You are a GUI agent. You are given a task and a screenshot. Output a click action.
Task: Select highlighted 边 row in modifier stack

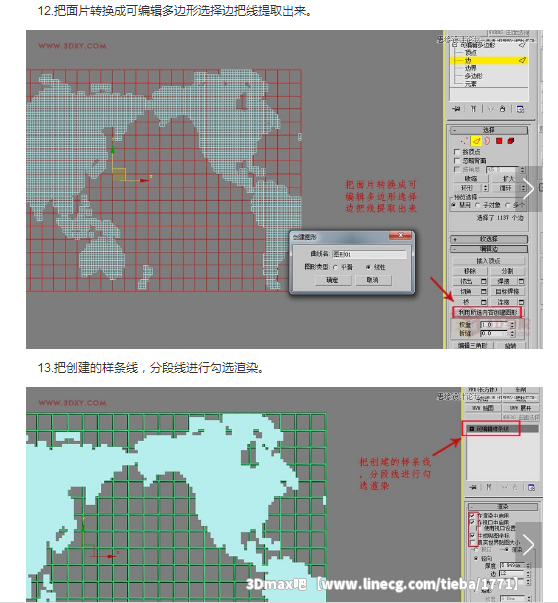[x=489, y=60]
